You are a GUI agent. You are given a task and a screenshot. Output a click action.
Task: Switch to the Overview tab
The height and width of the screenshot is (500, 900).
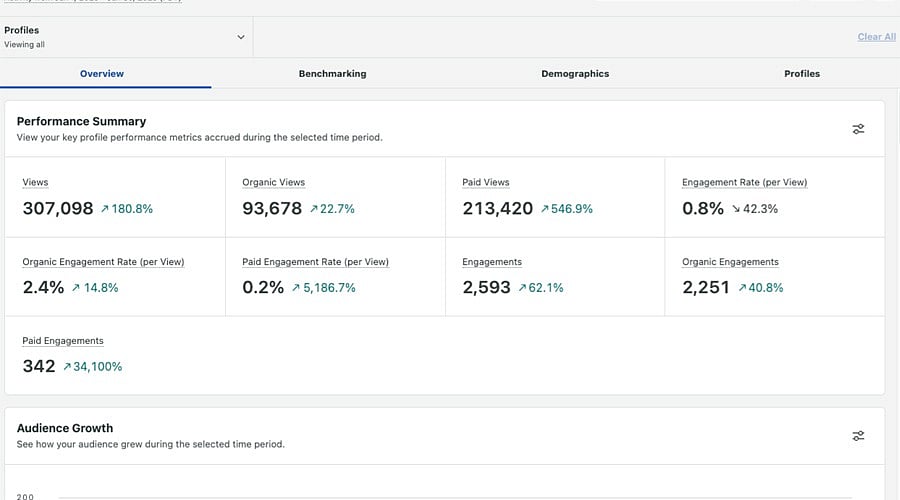point(102,73)
